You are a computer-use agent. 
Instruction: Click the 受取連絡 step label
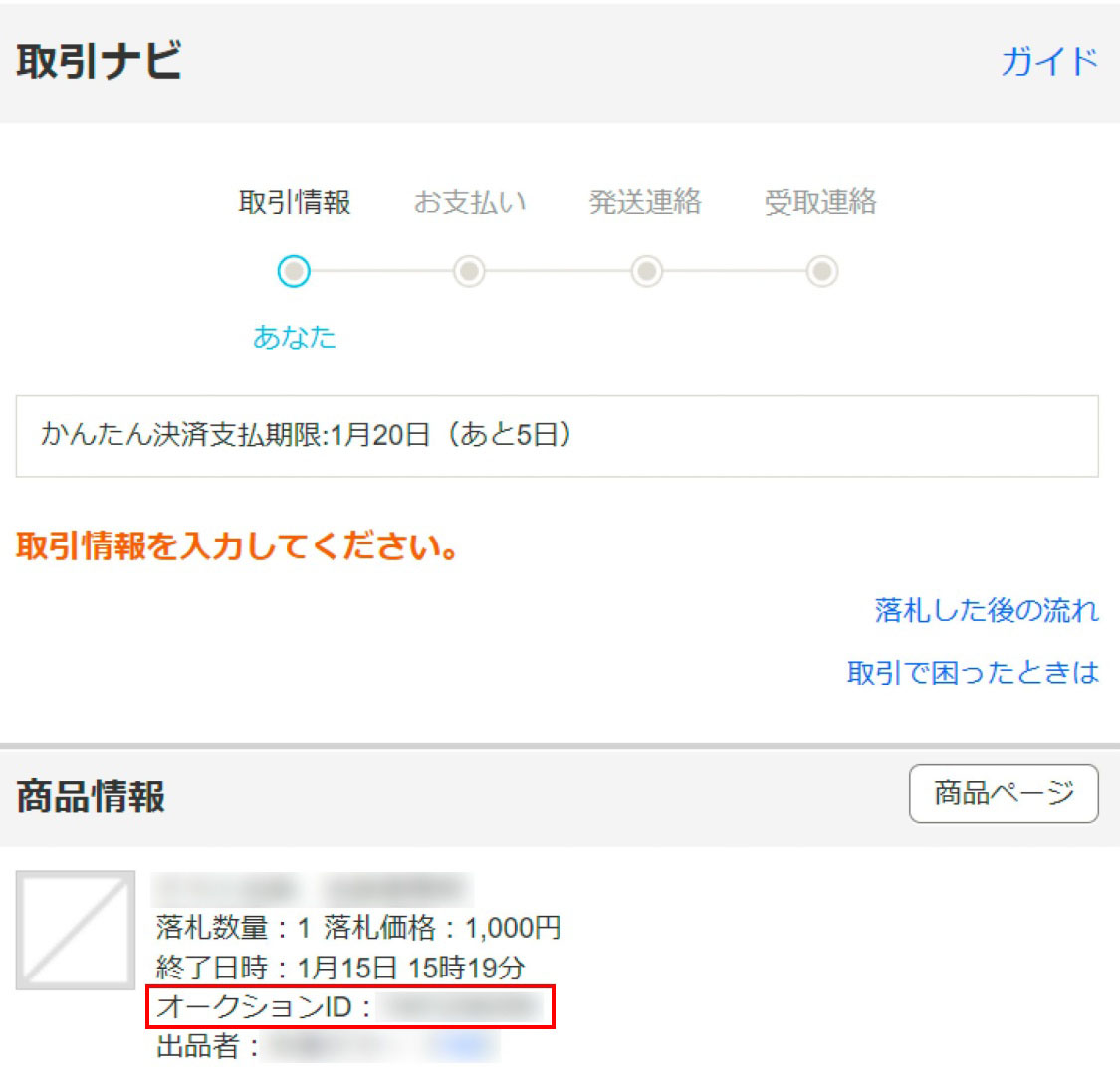(820, 202)
